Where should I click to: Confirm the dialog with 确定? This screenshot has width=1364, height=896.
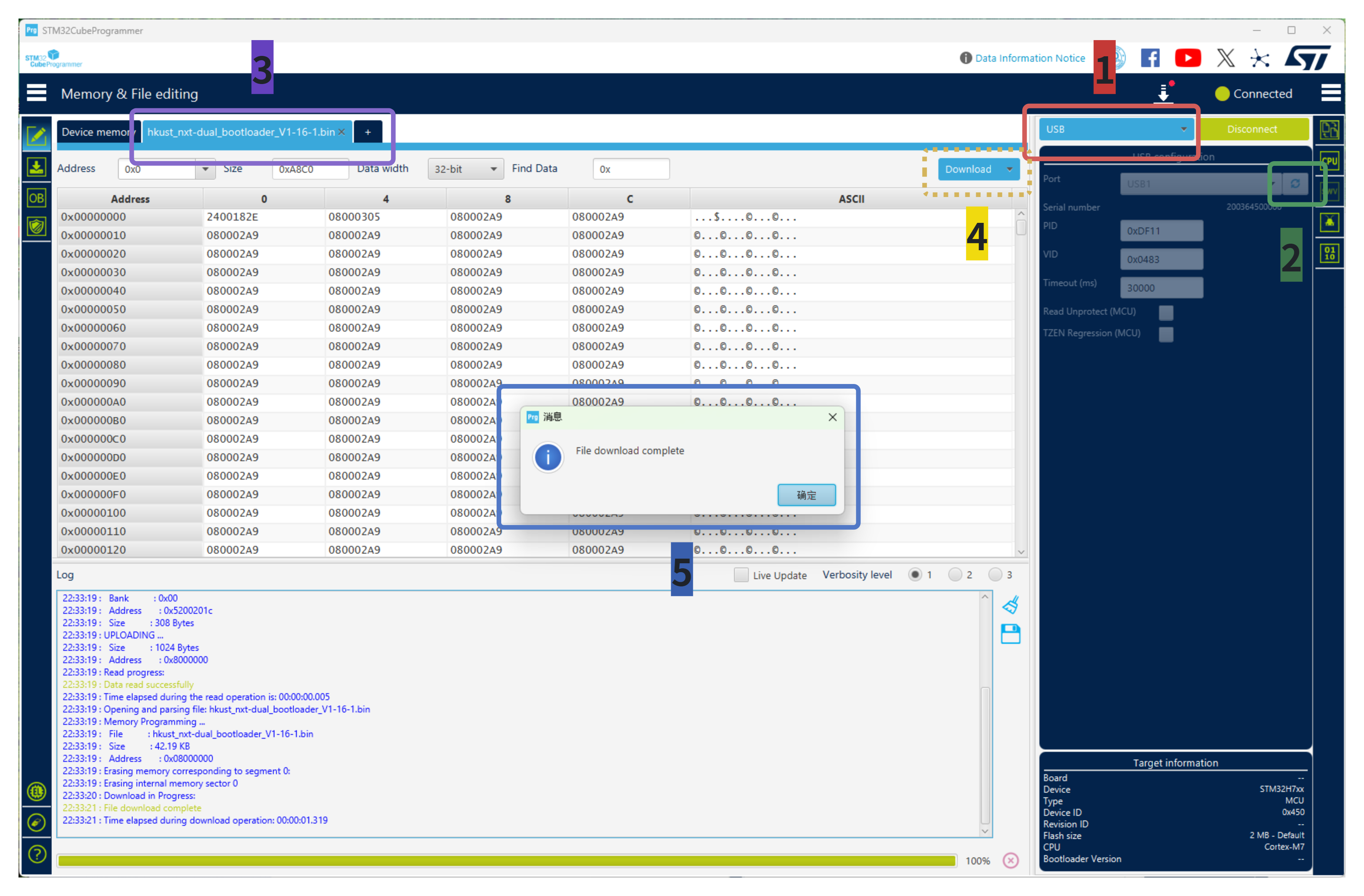coord(807,495)
